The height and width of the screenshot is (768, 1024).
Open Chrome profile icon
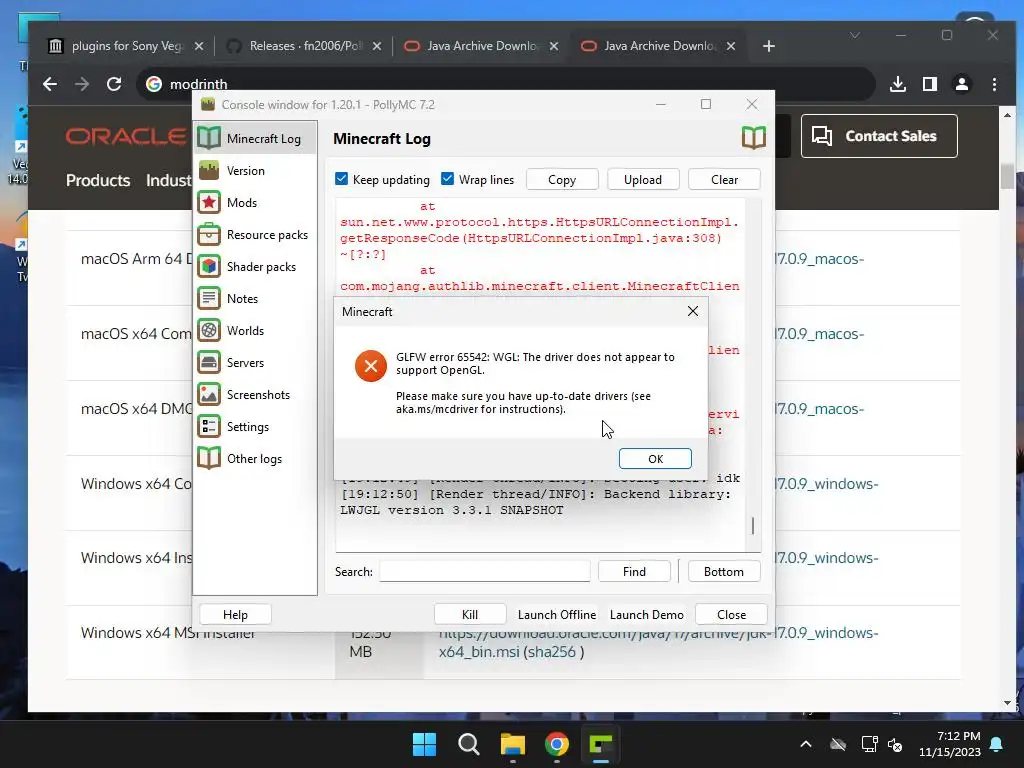962,84
